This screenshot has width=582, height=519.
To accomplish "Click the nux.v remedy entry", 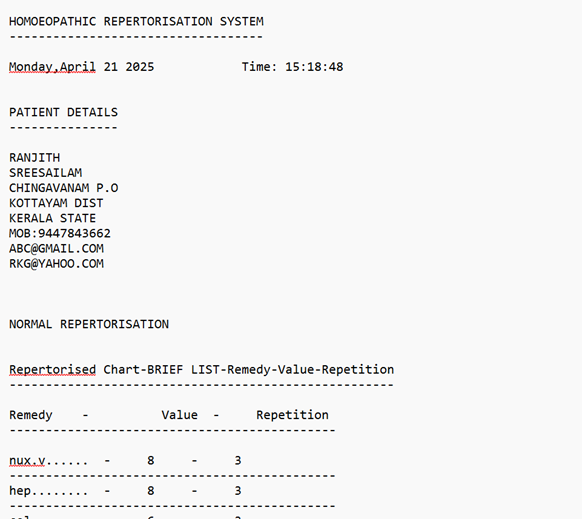I will click(27, 461).
